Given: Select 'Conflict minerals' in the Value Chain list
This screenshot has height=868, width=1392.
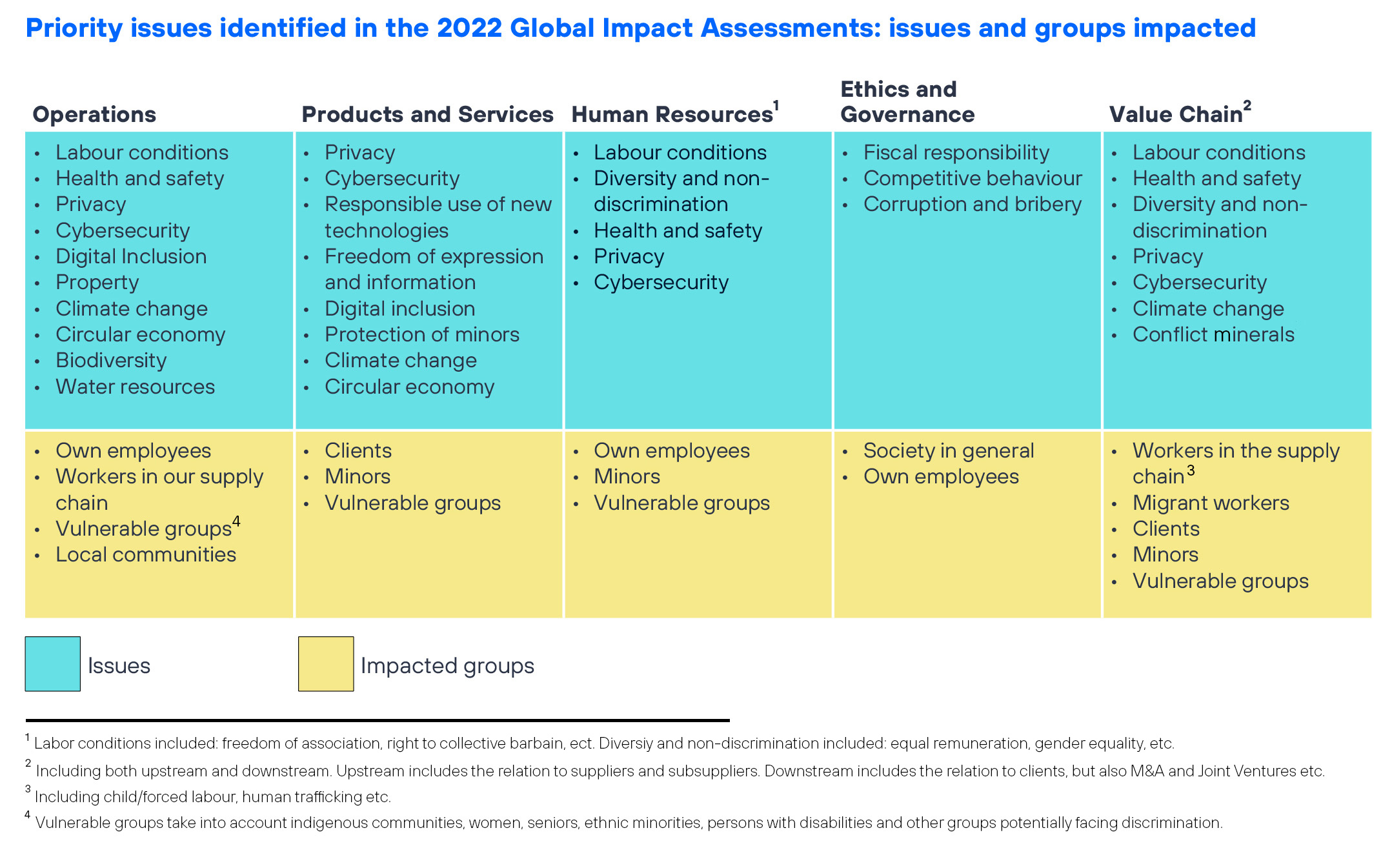Looking at the screenshot, I should [1213, 334].
